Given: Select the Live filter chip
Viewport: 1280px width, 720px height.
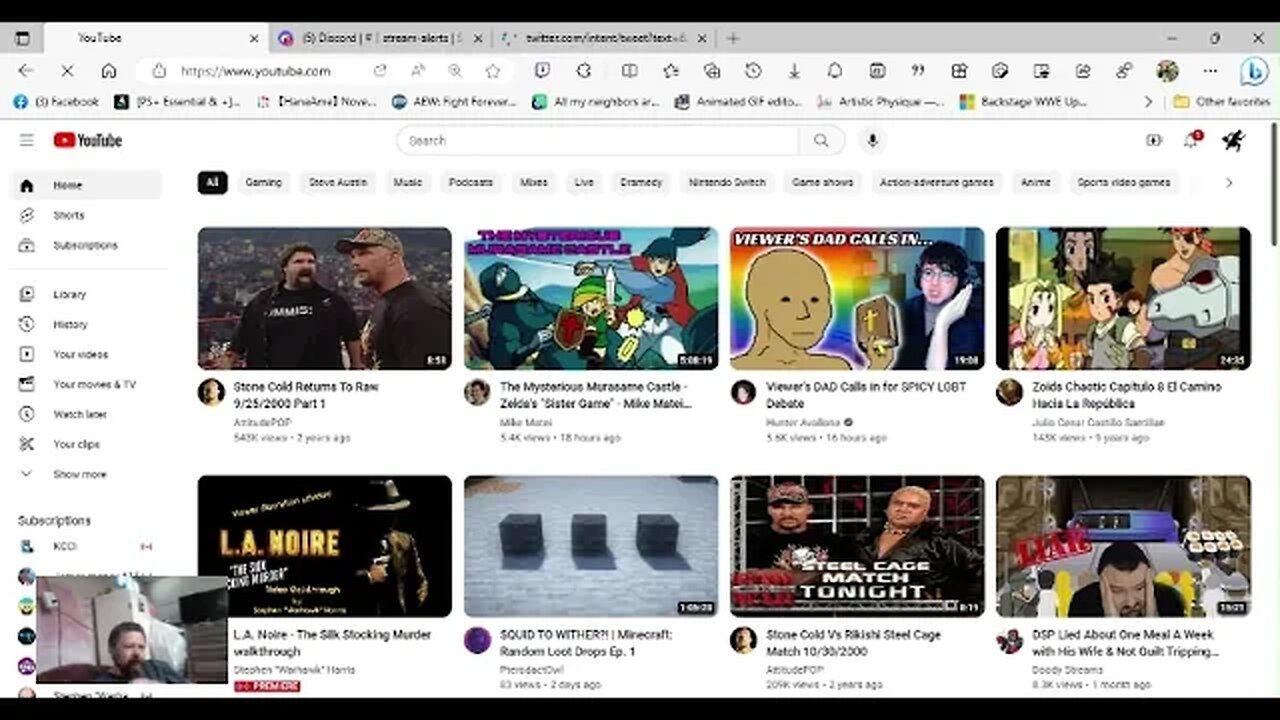Looking at the screenshot, I should point(585,182).
